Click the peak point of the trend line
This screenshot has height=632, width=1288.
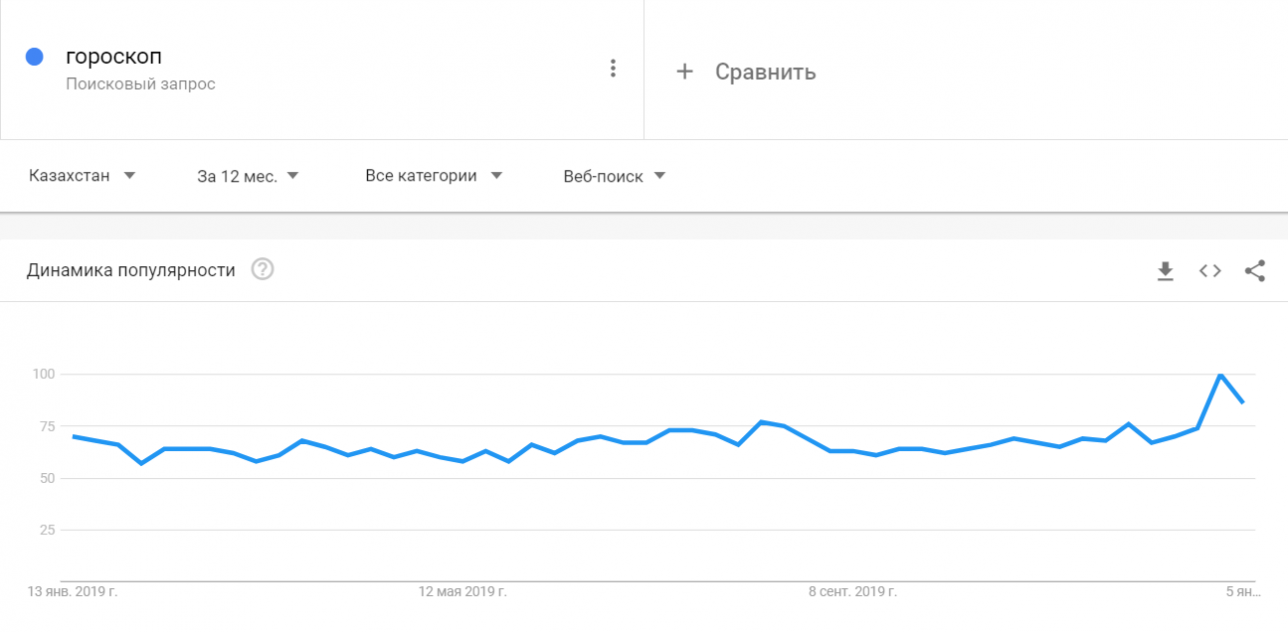[1219, 374]
